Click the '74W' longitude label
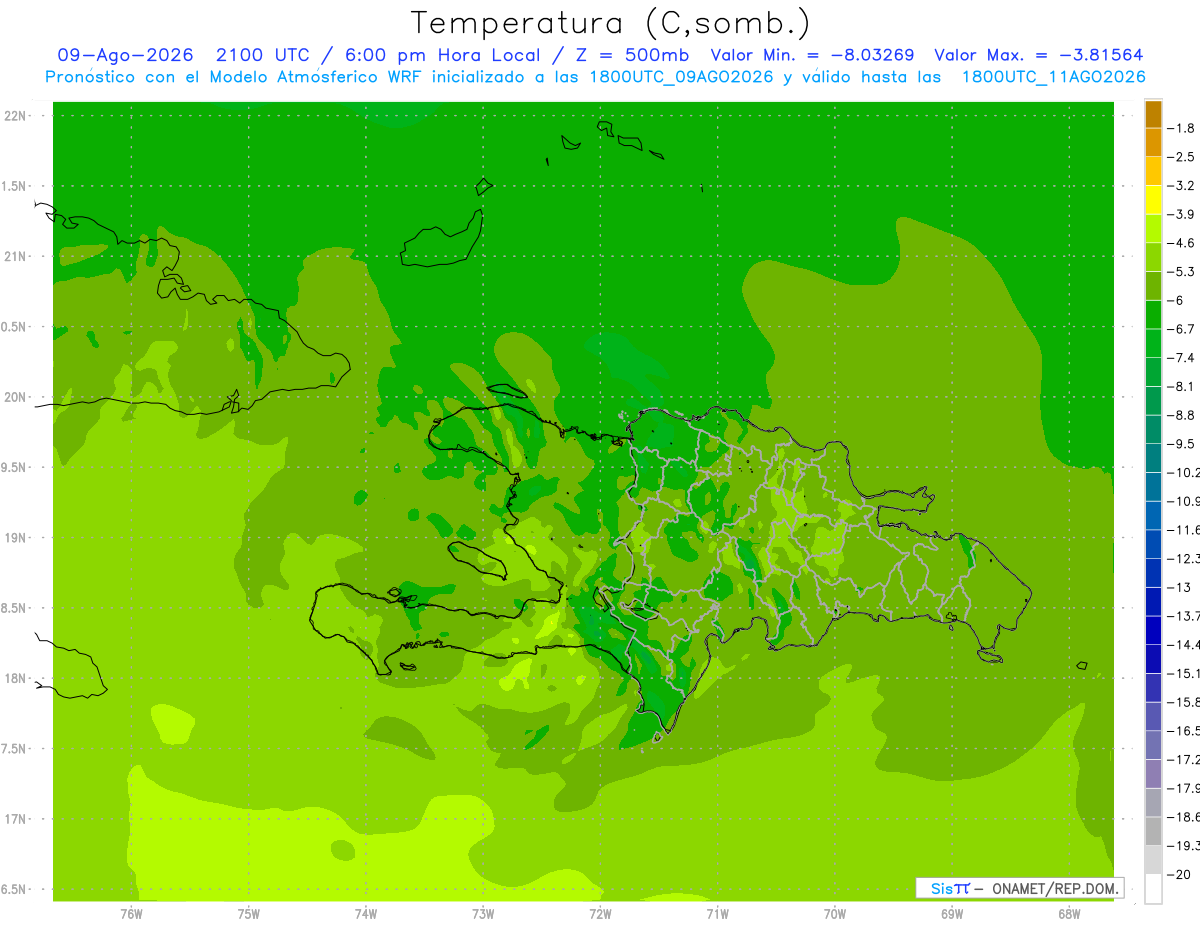Image resolution: width=1200 pixels, height=927 pixels. click(366, 913)
